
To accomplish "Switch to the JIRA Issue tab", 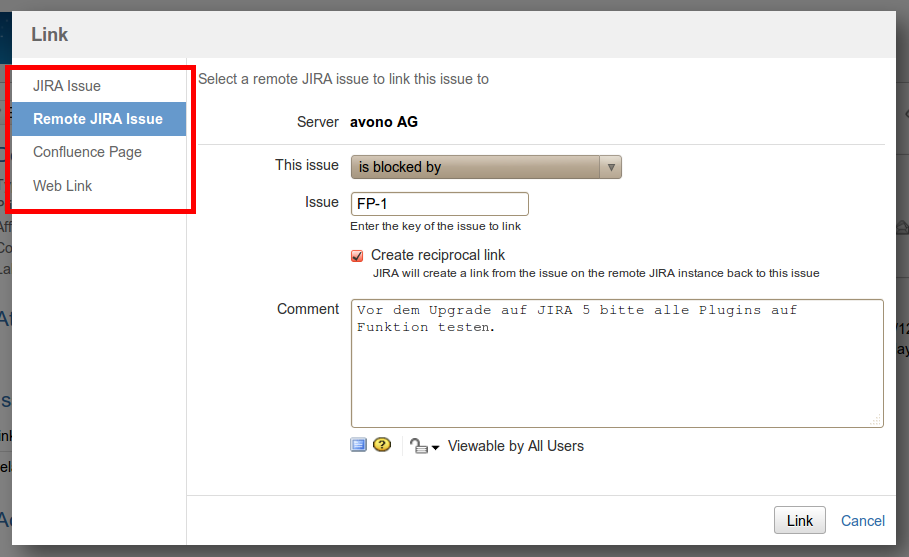I will click(x=67, y=86).
